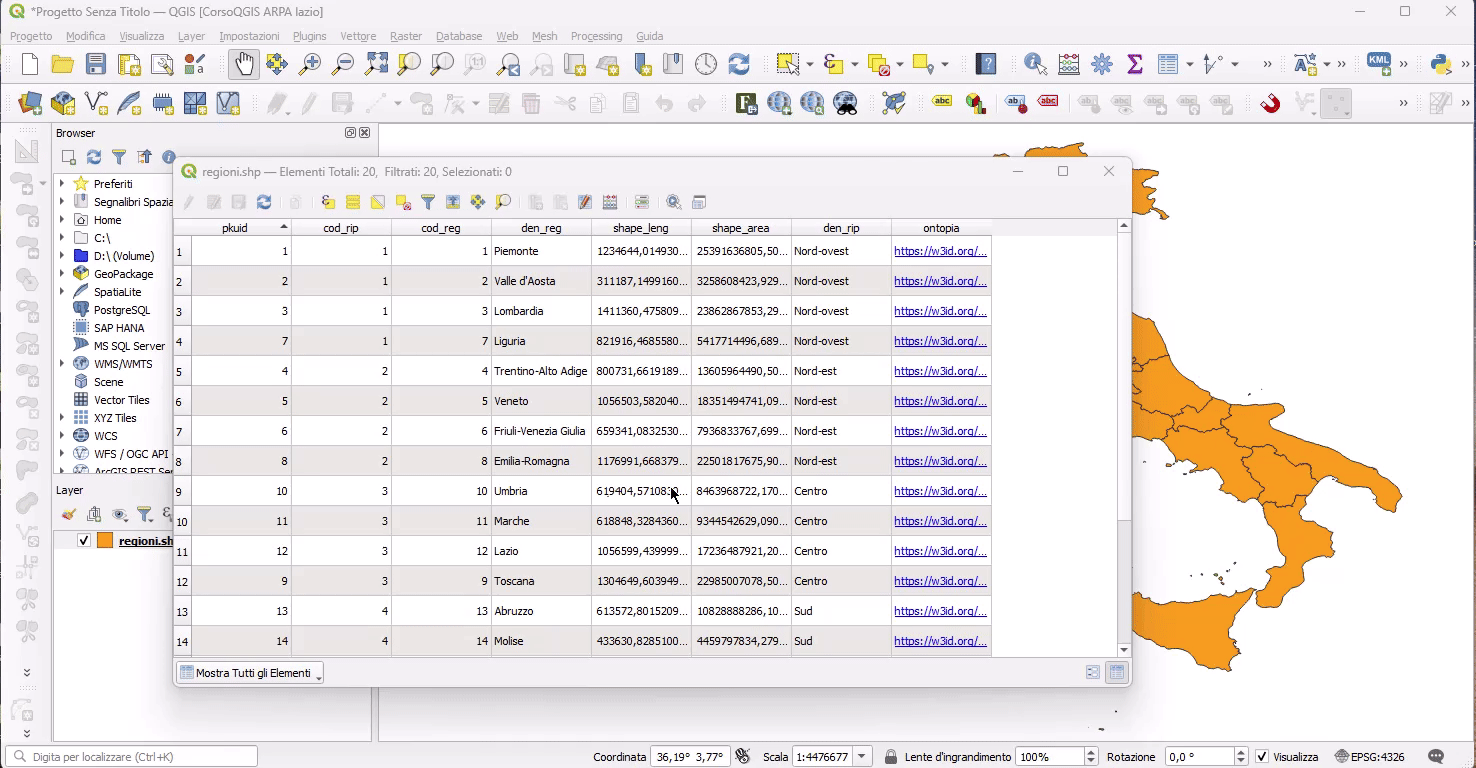The image size is (1476, 768).
Task: Open the Vettore menu
Action: point(358,36)
